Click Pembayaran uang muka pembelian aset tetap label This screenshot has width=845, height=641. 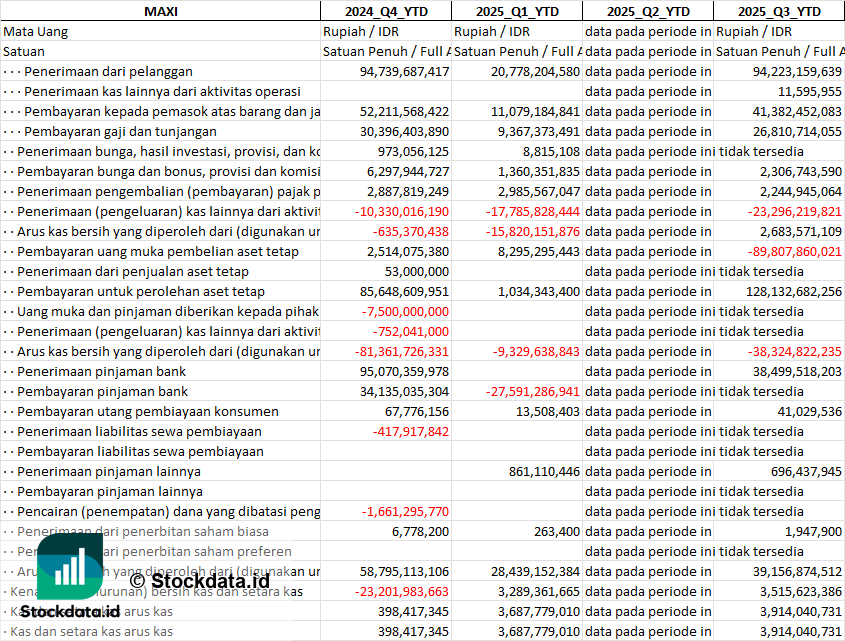[x=158, y=251]
